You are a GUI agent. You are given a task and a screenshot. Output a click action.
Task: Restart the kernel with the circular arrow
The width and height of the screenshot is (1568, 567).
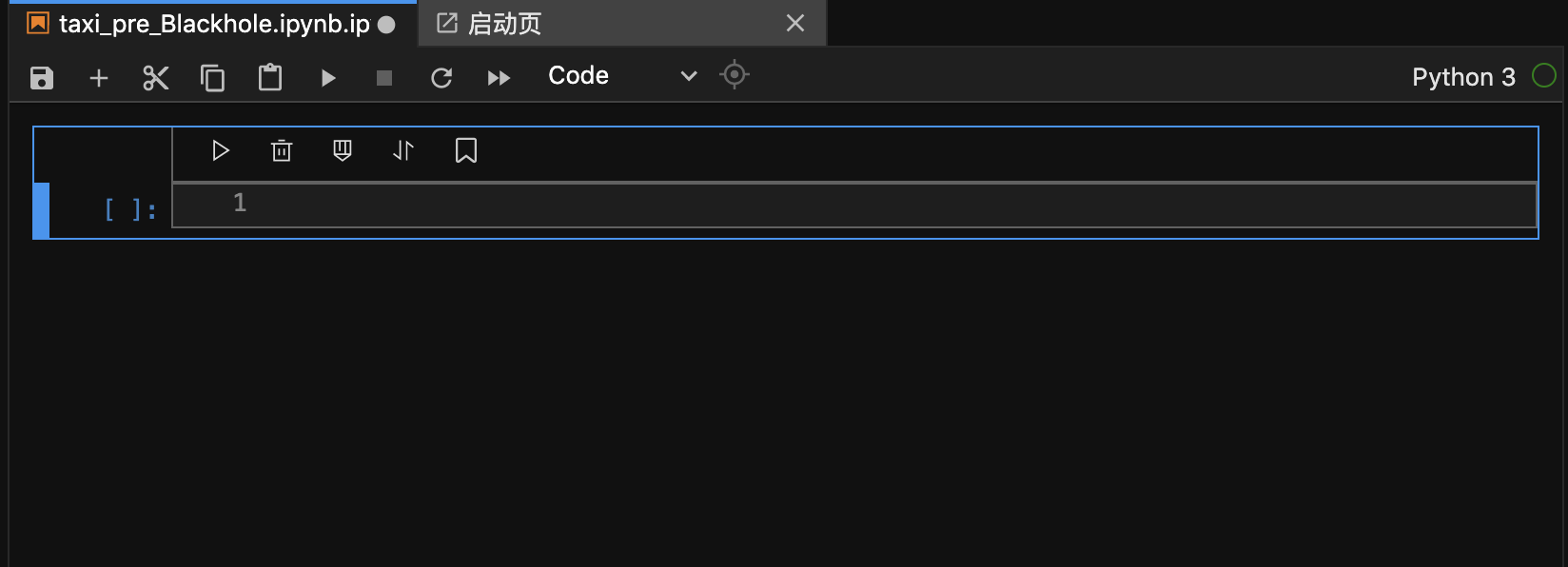[441, 78]
